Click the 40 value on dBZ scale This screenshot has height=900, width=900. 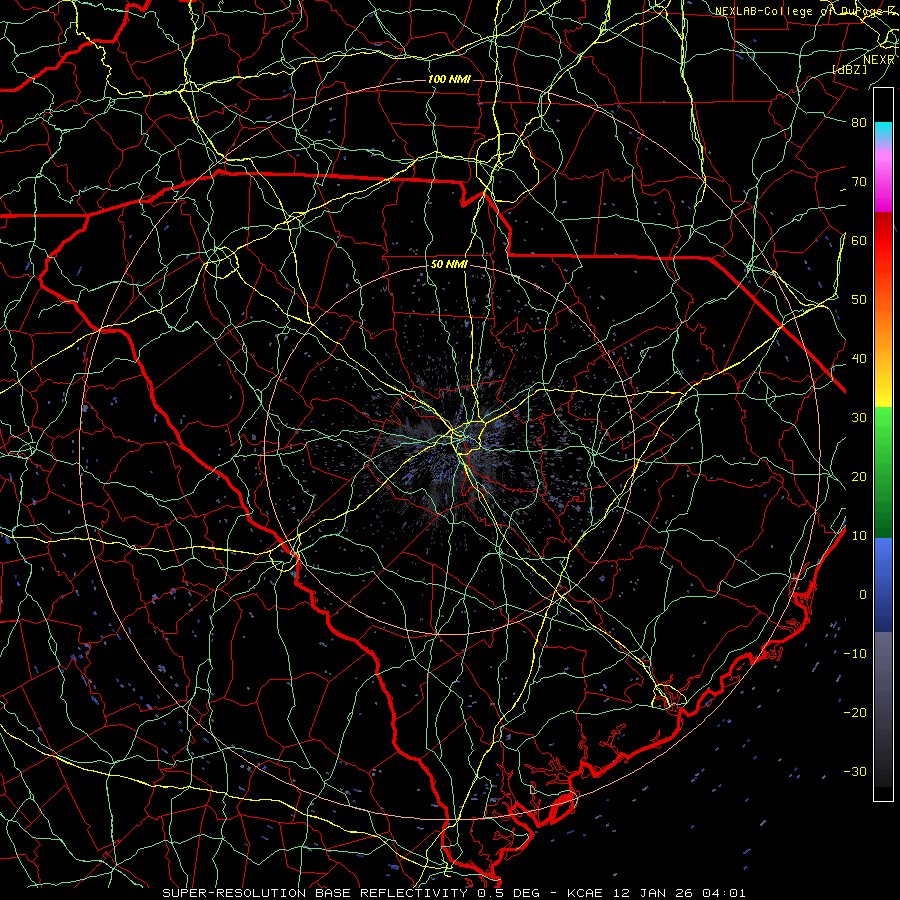click(x=859, y=359)
